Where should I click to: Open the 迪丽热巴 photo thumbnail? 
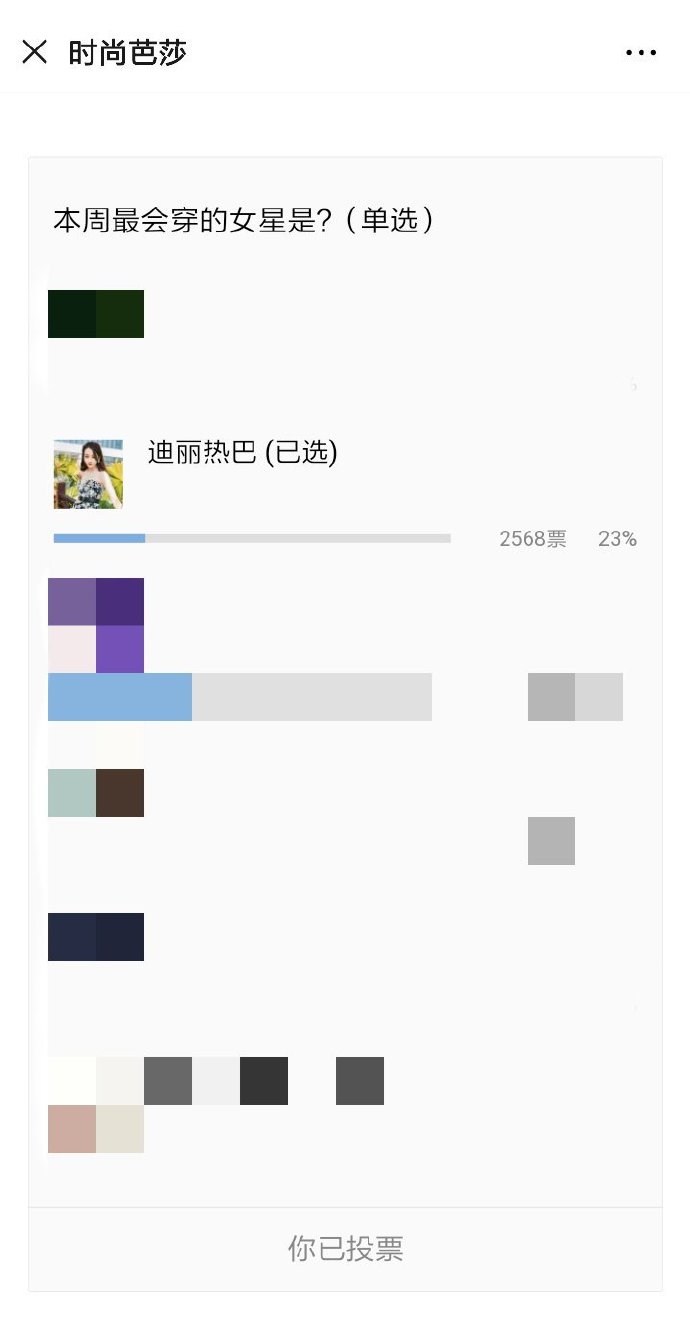[88, 474]
